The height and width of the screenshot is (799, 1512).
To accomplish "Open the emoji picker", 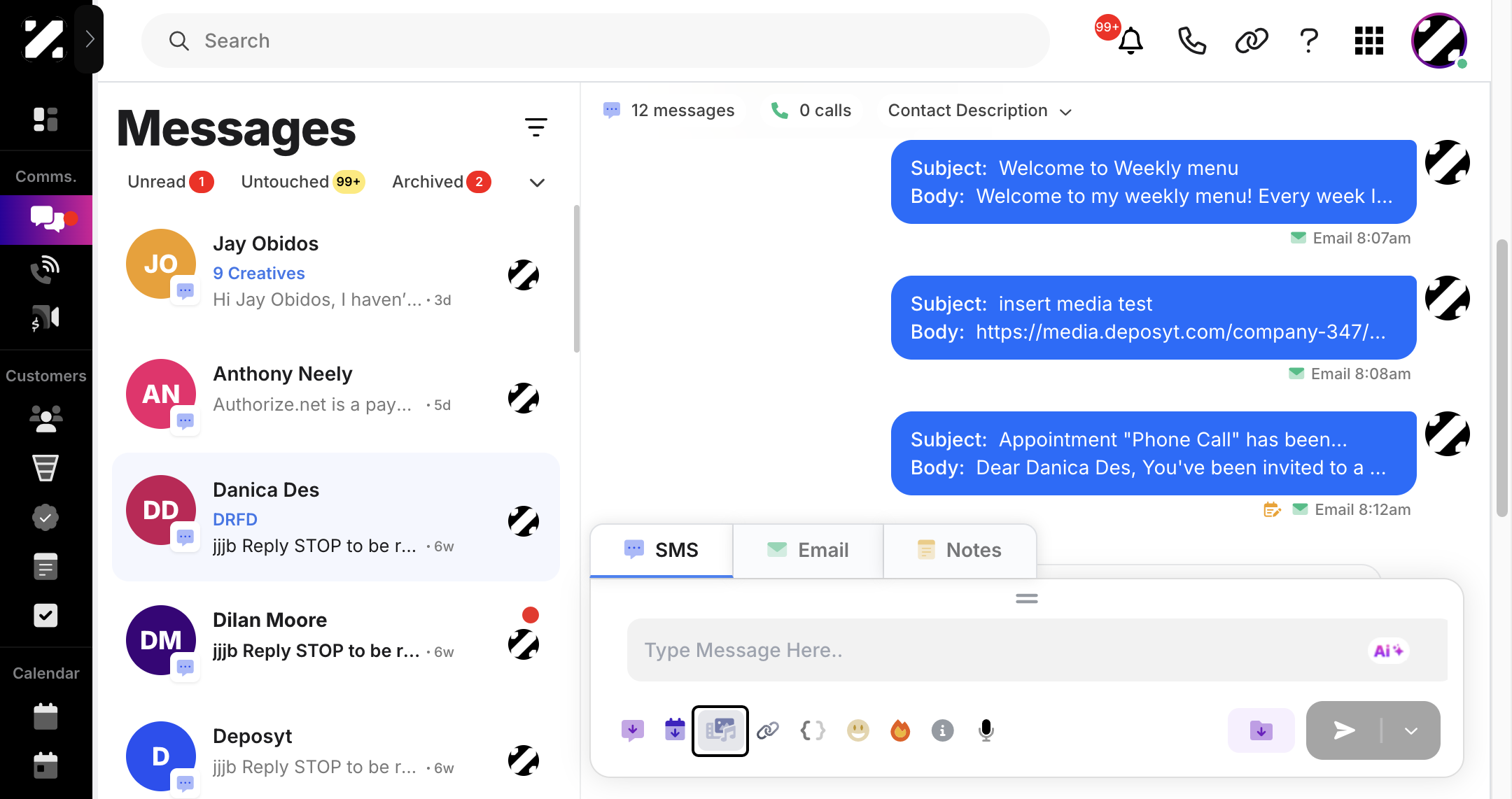I will pyautogui.click(x=857, y=731).
